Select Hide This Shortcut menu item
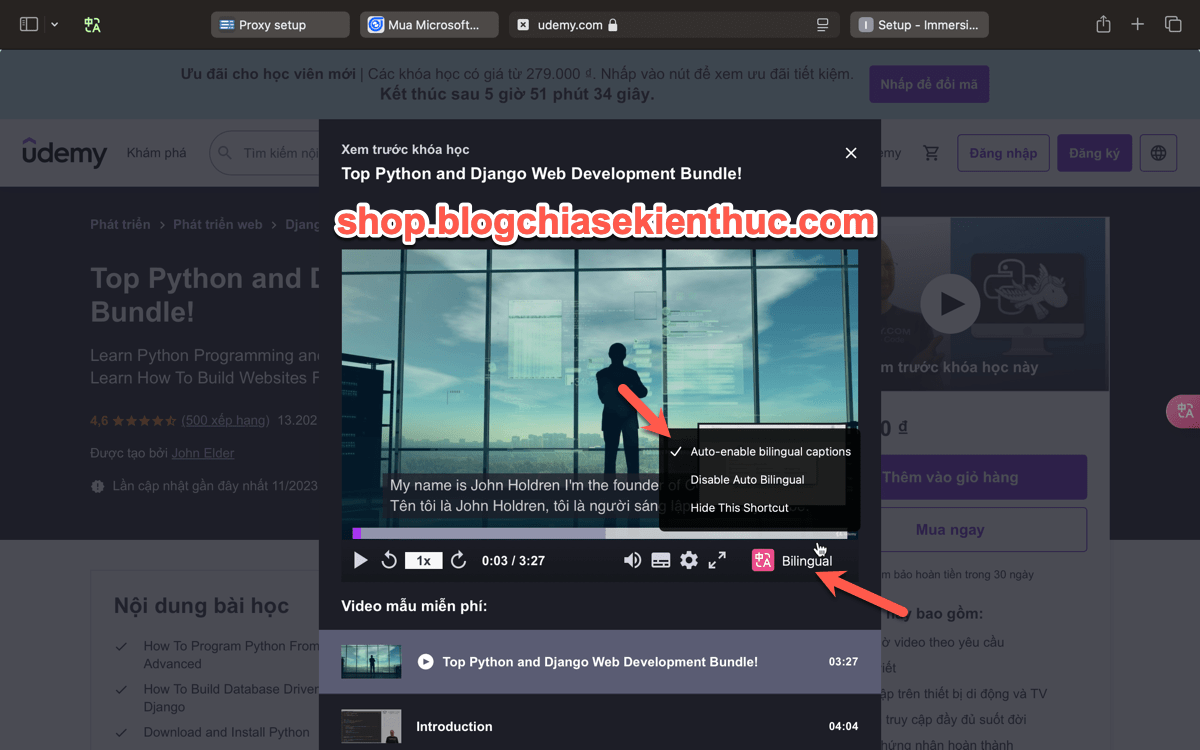This screenshot has width=1200, height=750. (739, 508)
